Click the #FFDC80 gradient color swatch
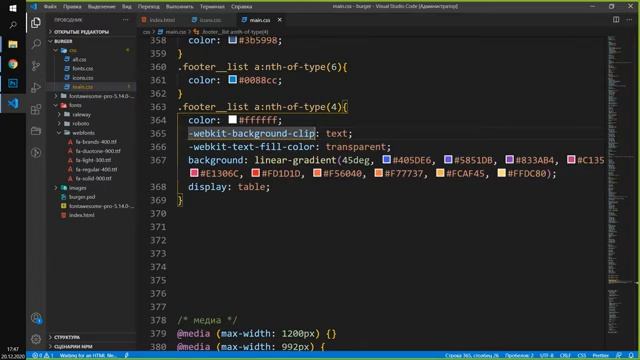 pyautogui.click(x=502, y=173)
